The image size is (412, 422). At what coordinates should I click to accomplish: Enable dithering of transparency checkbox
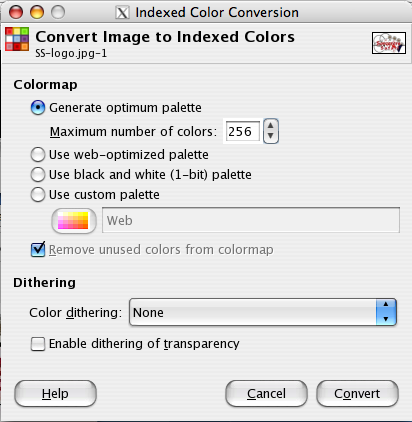pyautogui.click(x=38, y=344)
